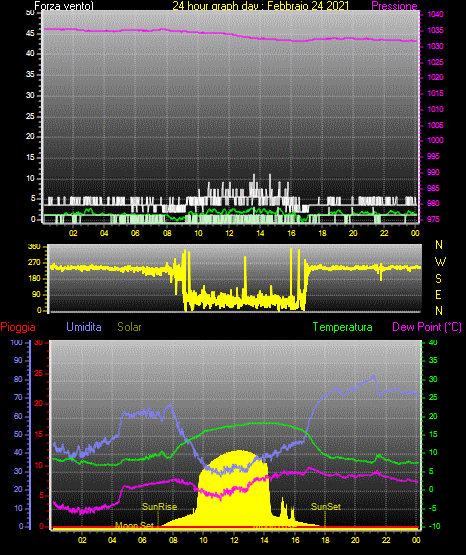Click the 'S' compass direction label
The image size is (466, 555).
click(x=438, y=279)
